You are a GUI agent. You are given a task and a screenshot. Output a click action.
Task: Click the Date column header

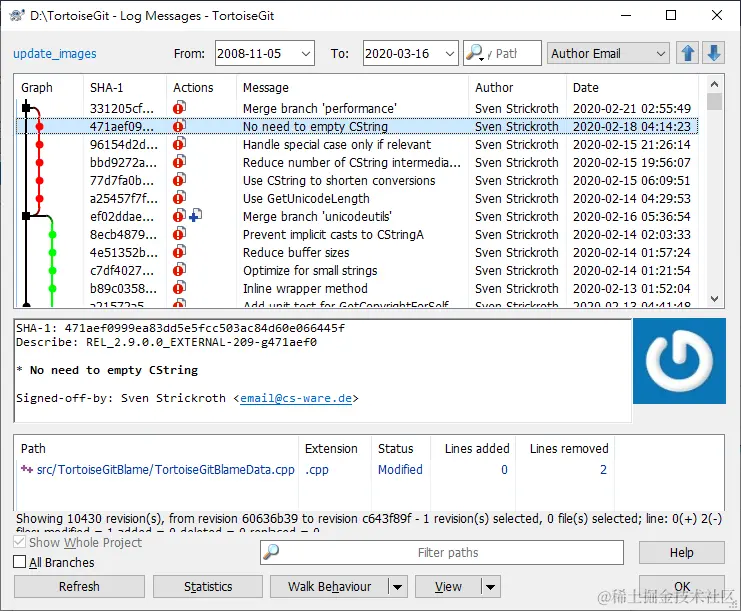[632, 87]
